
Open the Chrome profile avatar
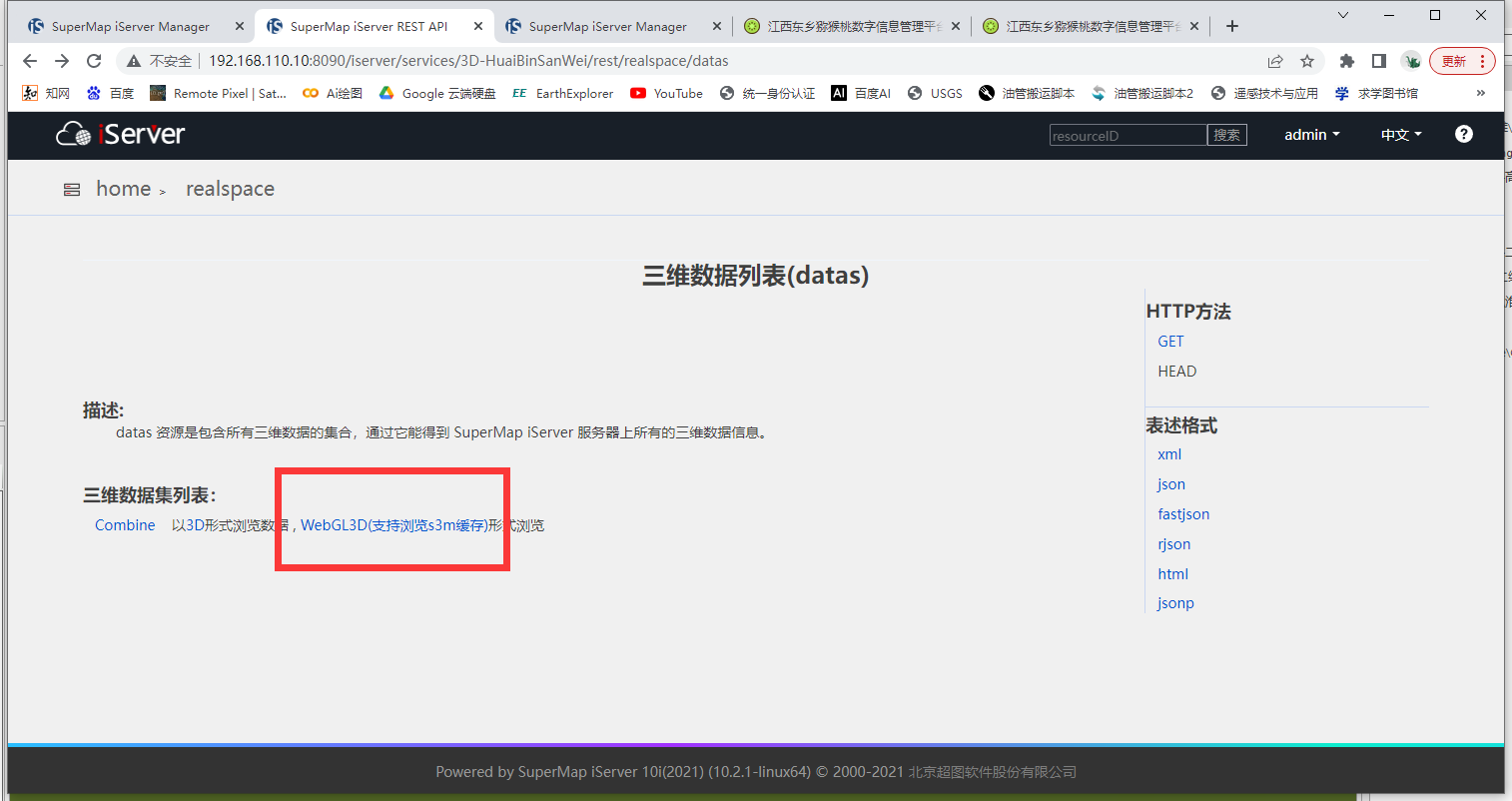pos(1411,61)
